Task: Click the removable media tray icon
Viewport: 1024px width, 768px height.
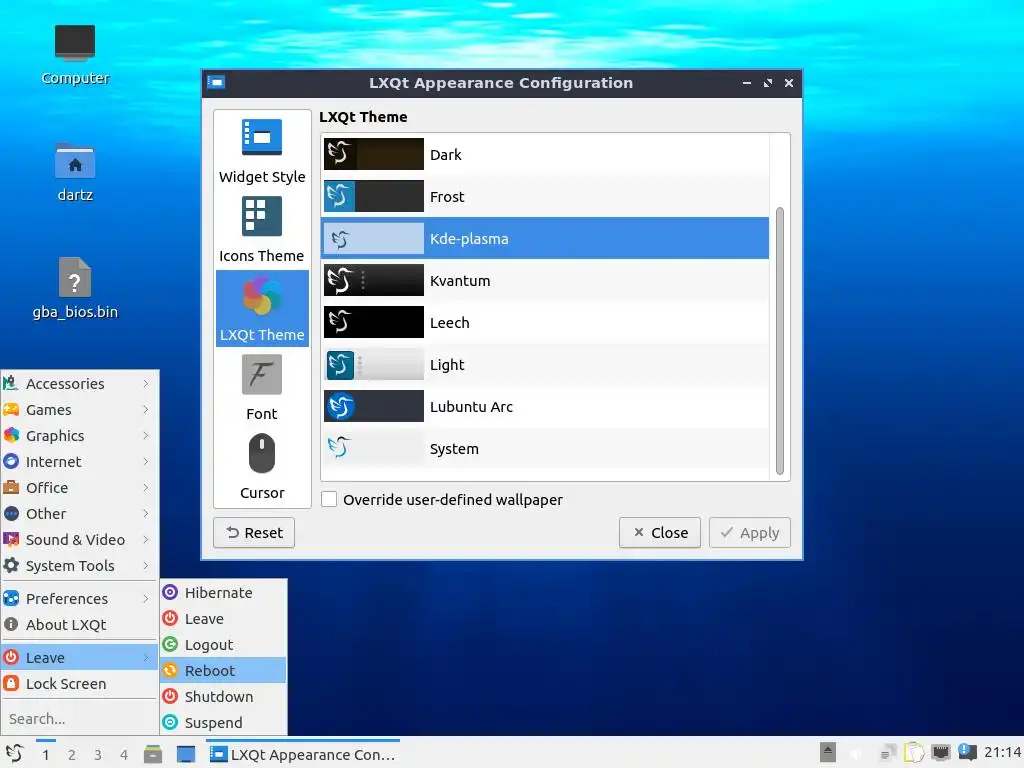Action: [x=827, y=752]
